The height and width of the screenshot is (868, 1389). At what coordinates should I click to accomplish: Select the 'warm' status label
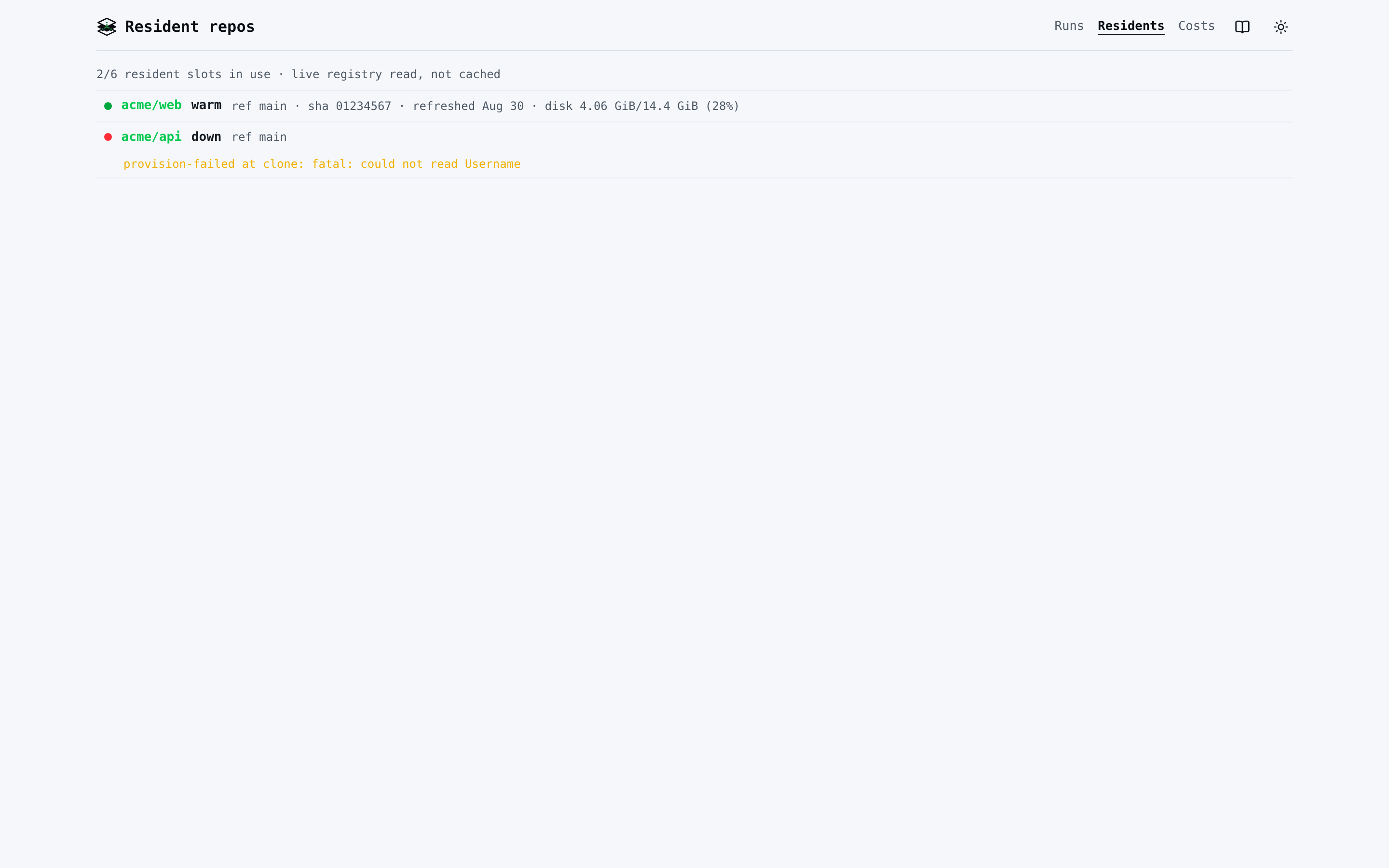coord(206,105)
